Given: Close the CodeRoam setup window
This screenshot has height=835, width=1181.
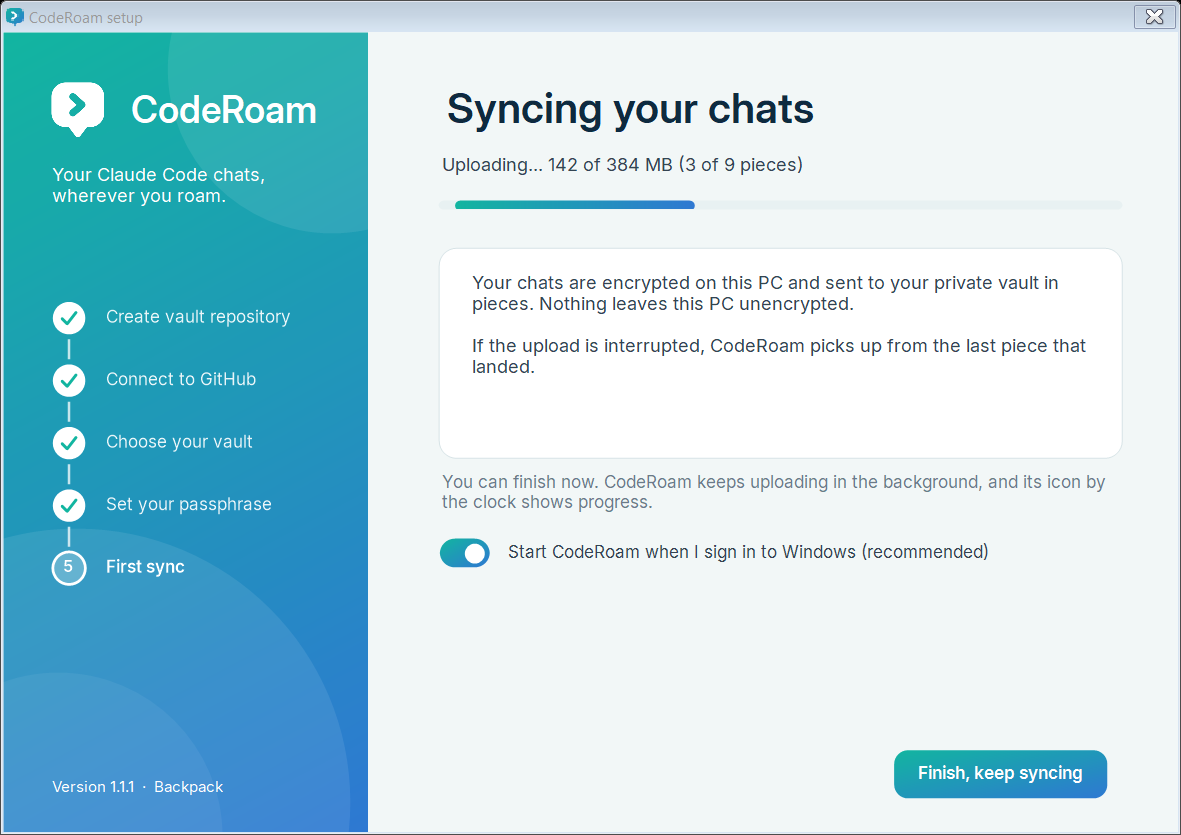Looking at the screenshot, I should click(1154, 17).
